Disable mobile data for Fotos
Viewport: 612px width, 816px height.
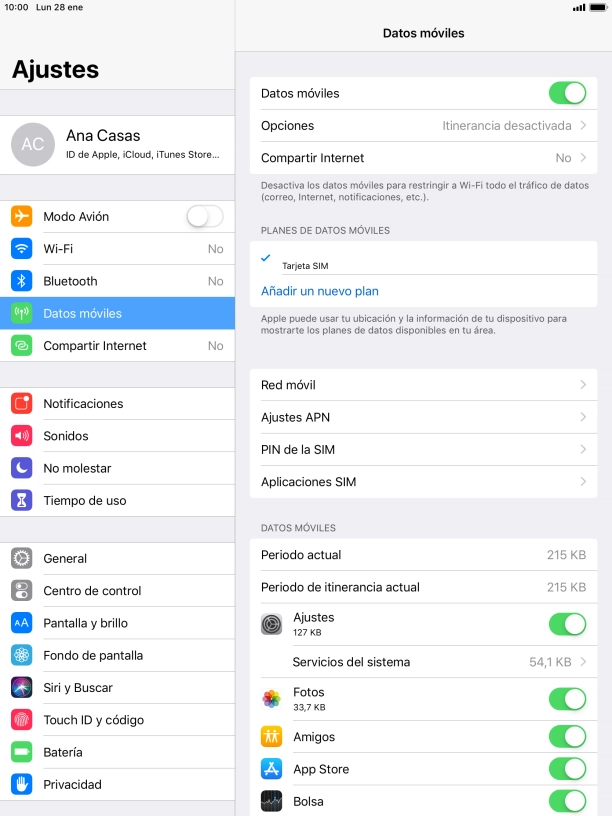[x=567, y=699]
